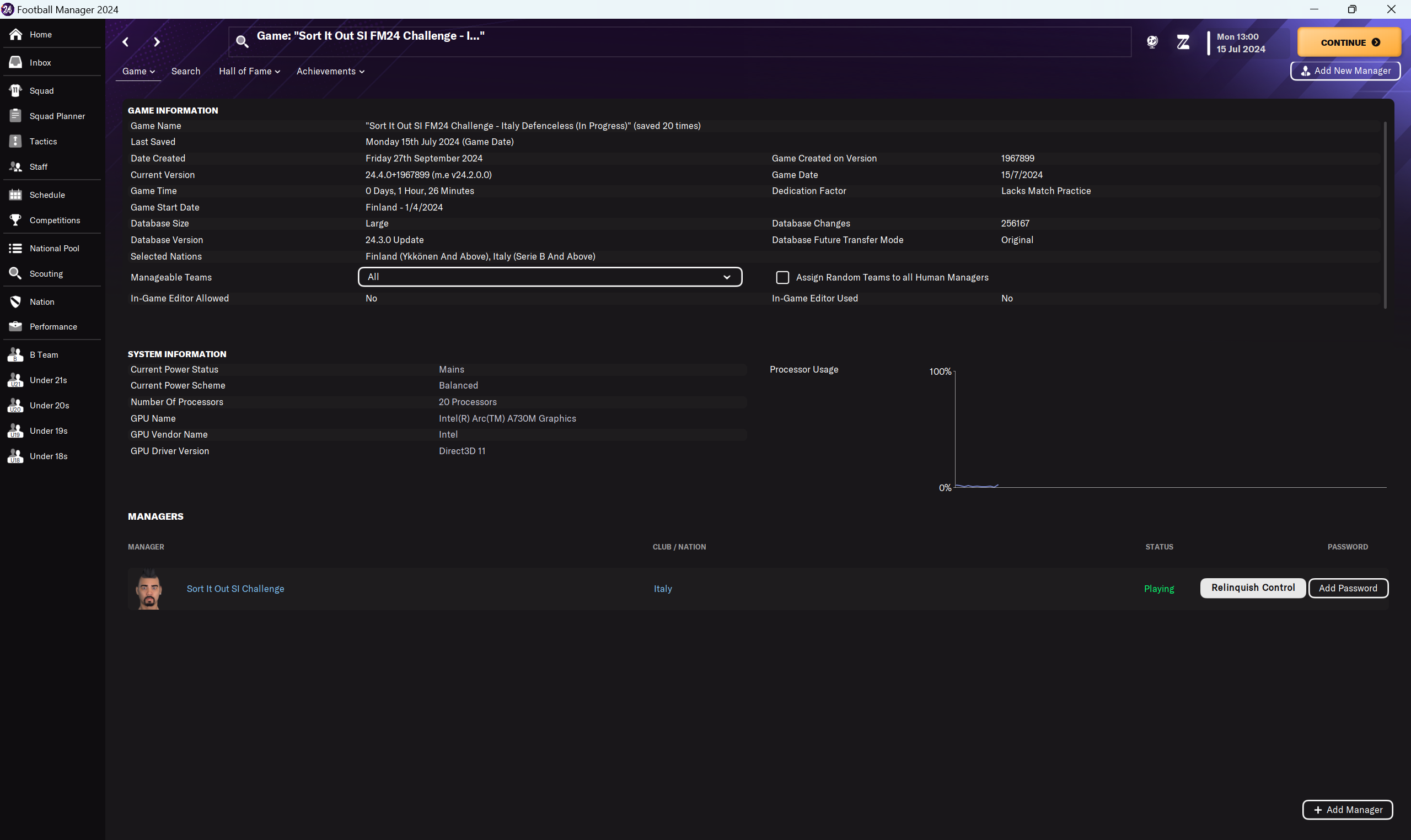The image size is (1411, 840).
Task: Open the Search tab
Action: pyautogui.click(x=186, y=71)
